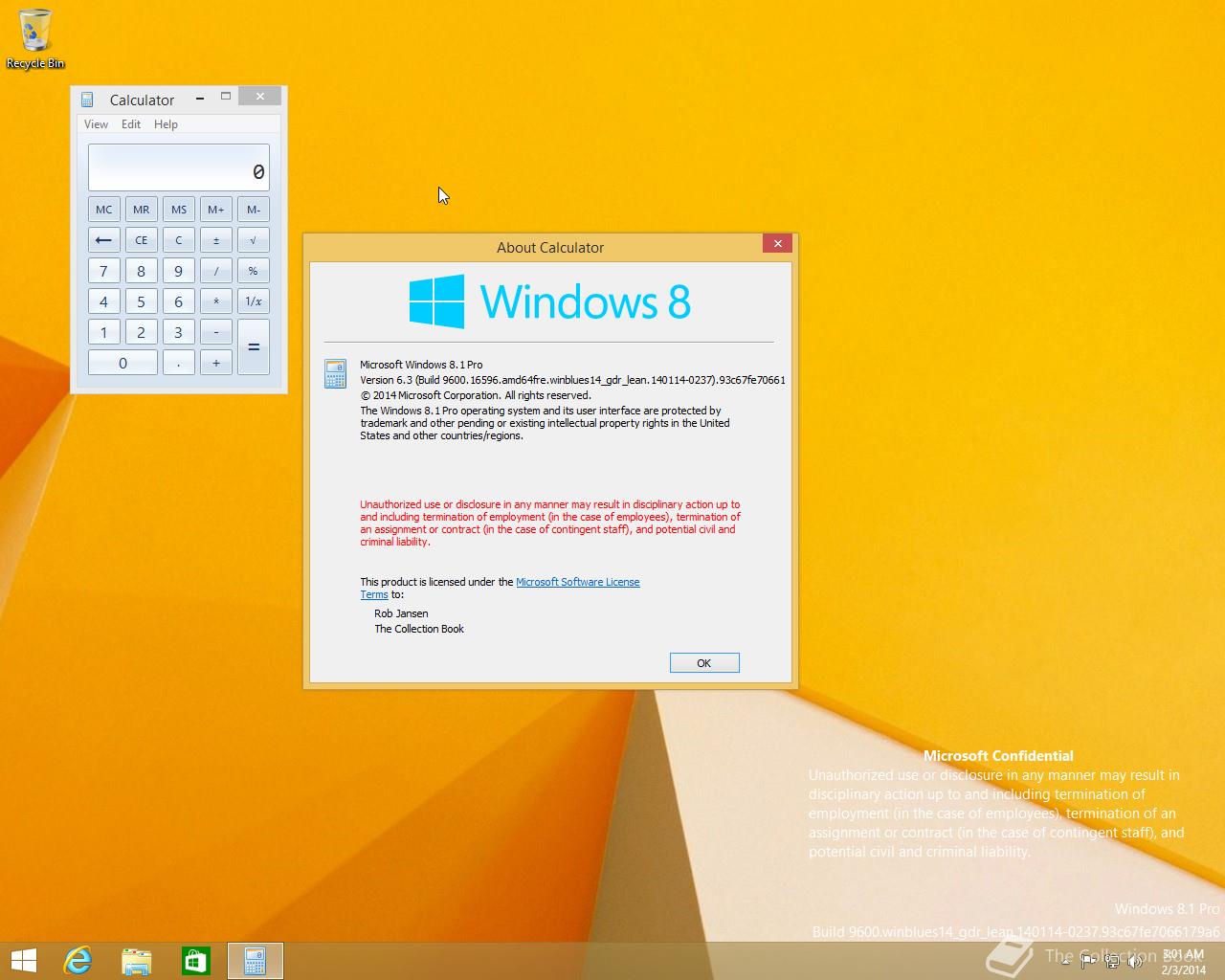Click the 6 digit key
Image resolution: width=1225 pixels, height=980 pixels.
[179, 301]
